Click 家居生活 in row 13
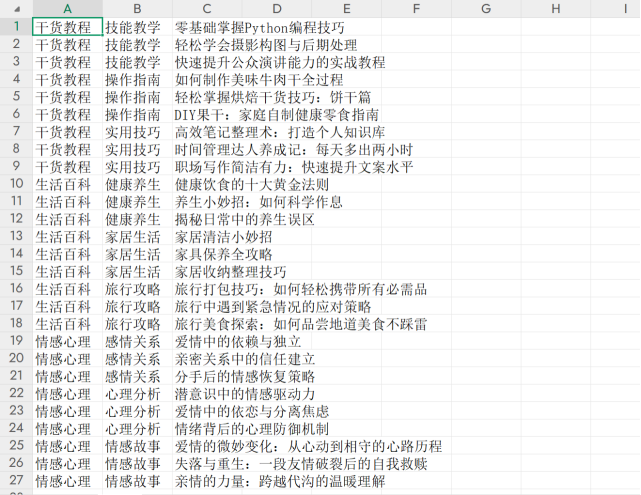Viewport: 641px width, 495px height. pyautogui.click(x=133, y=237)
